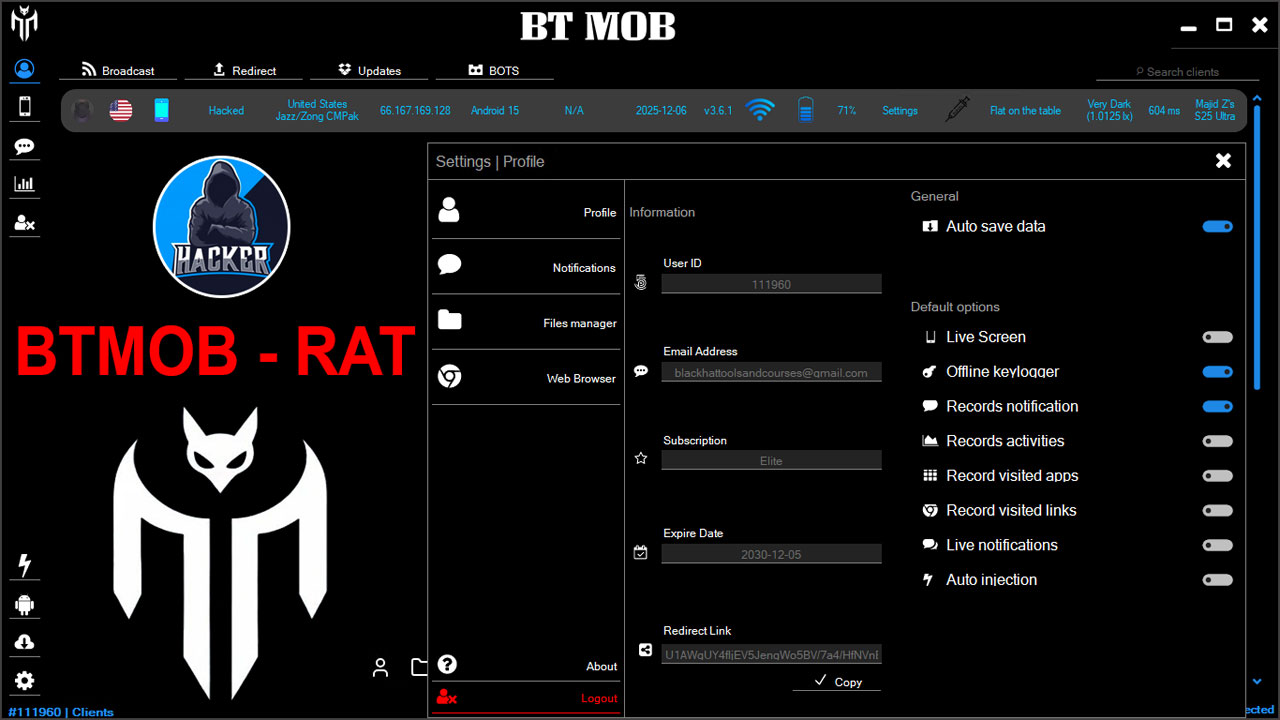Click the Copy button under Redirect Link

tap(836, 681)
